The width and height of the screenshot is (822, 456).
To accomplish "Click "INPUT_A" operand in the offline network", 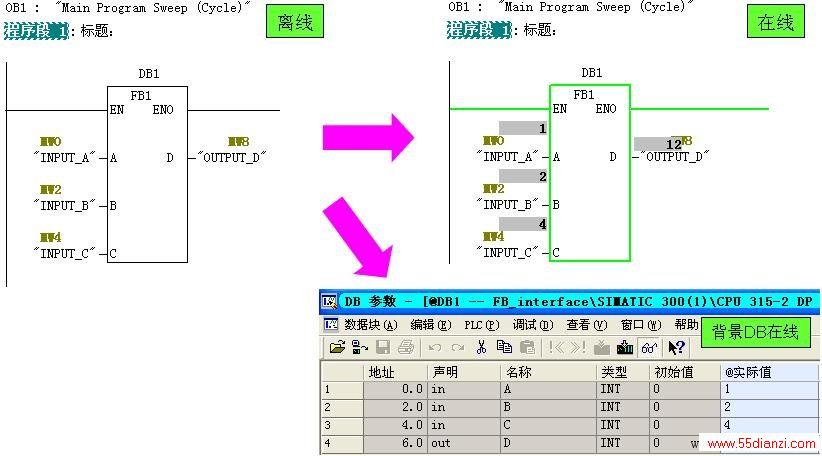I will [x=64, y=157].
